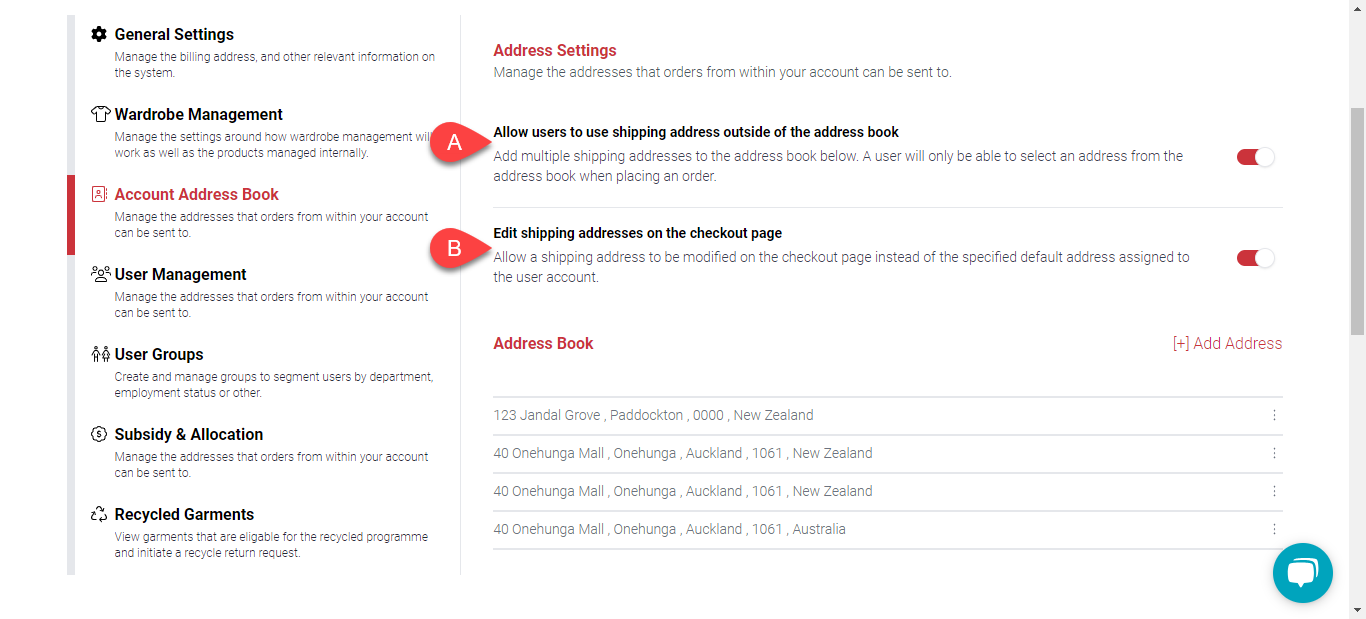Click the General Settings gear icon
Viewport: 1366px width, 619px height.
click(99, 34)
